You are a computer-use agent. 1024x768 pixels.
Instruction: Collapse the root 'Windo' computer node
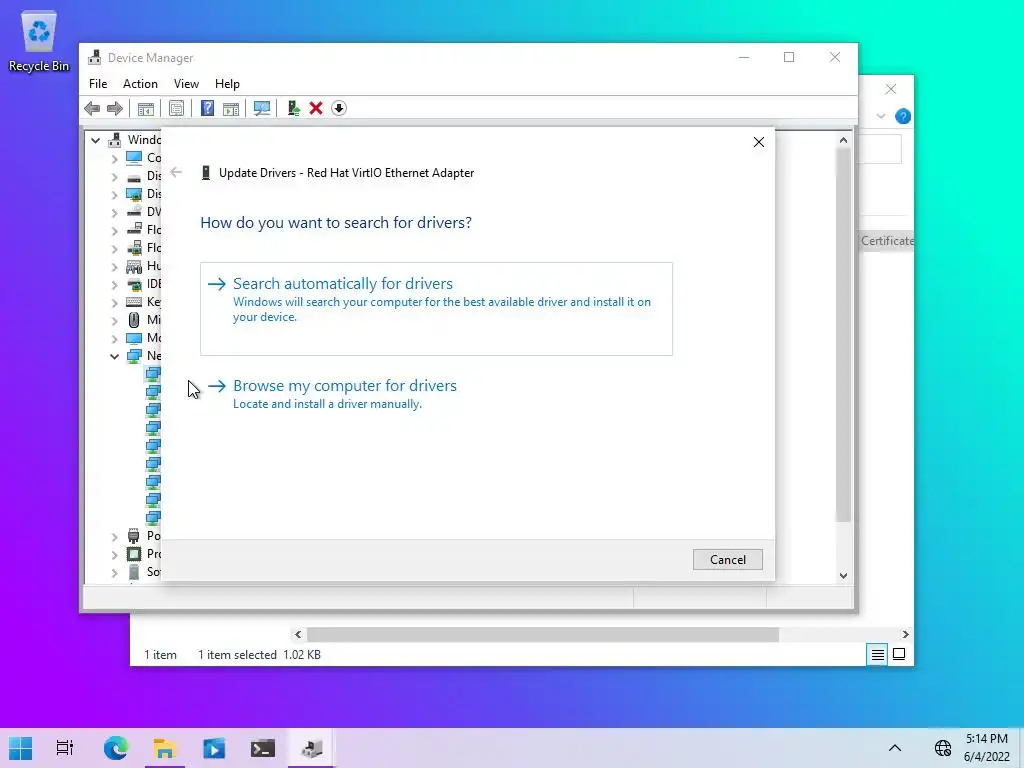[x=96, y=140]
